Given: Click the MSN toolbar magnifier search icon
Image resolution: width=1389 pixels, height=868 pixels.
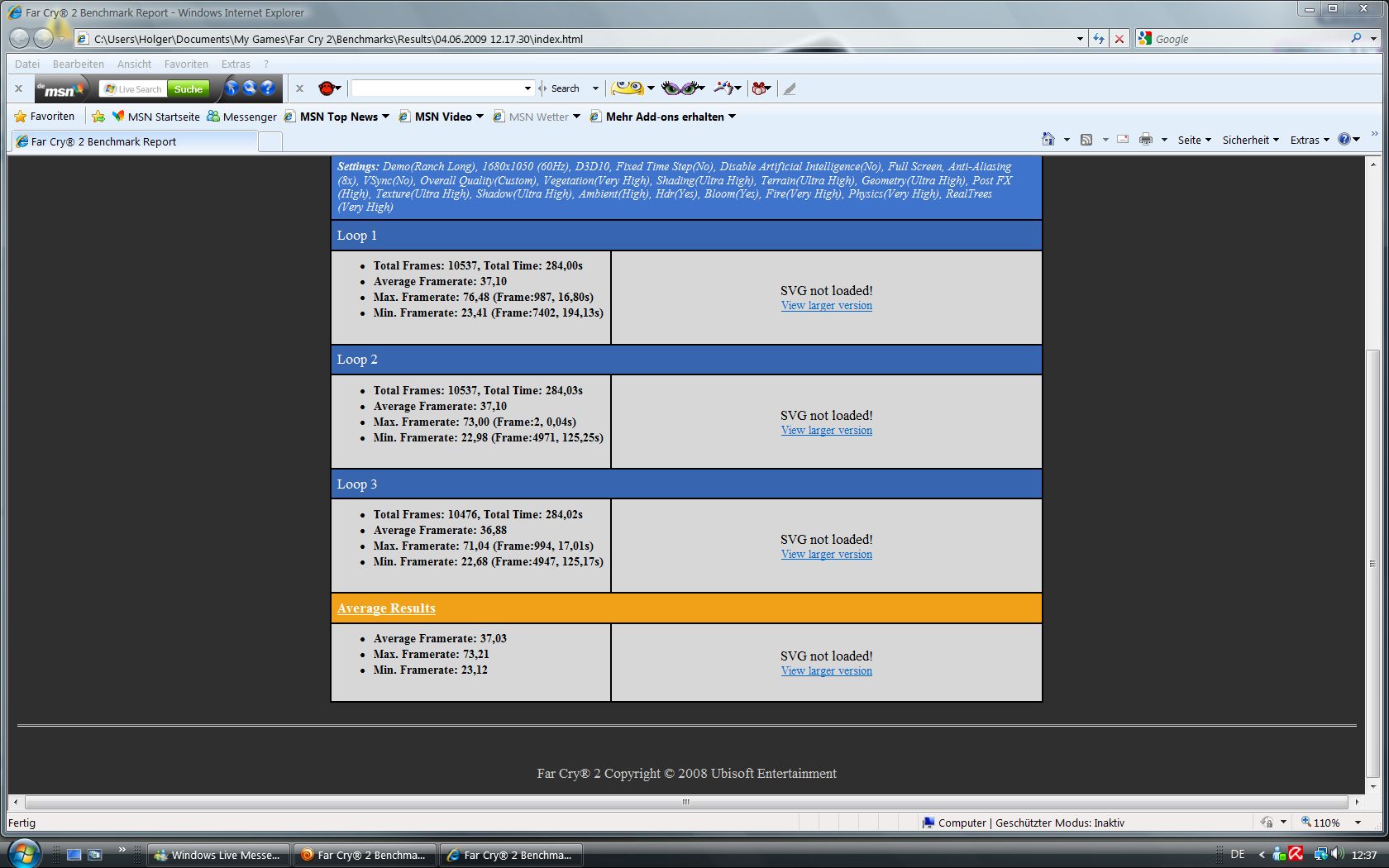Looking at the screenshot, I should [249, 88].
